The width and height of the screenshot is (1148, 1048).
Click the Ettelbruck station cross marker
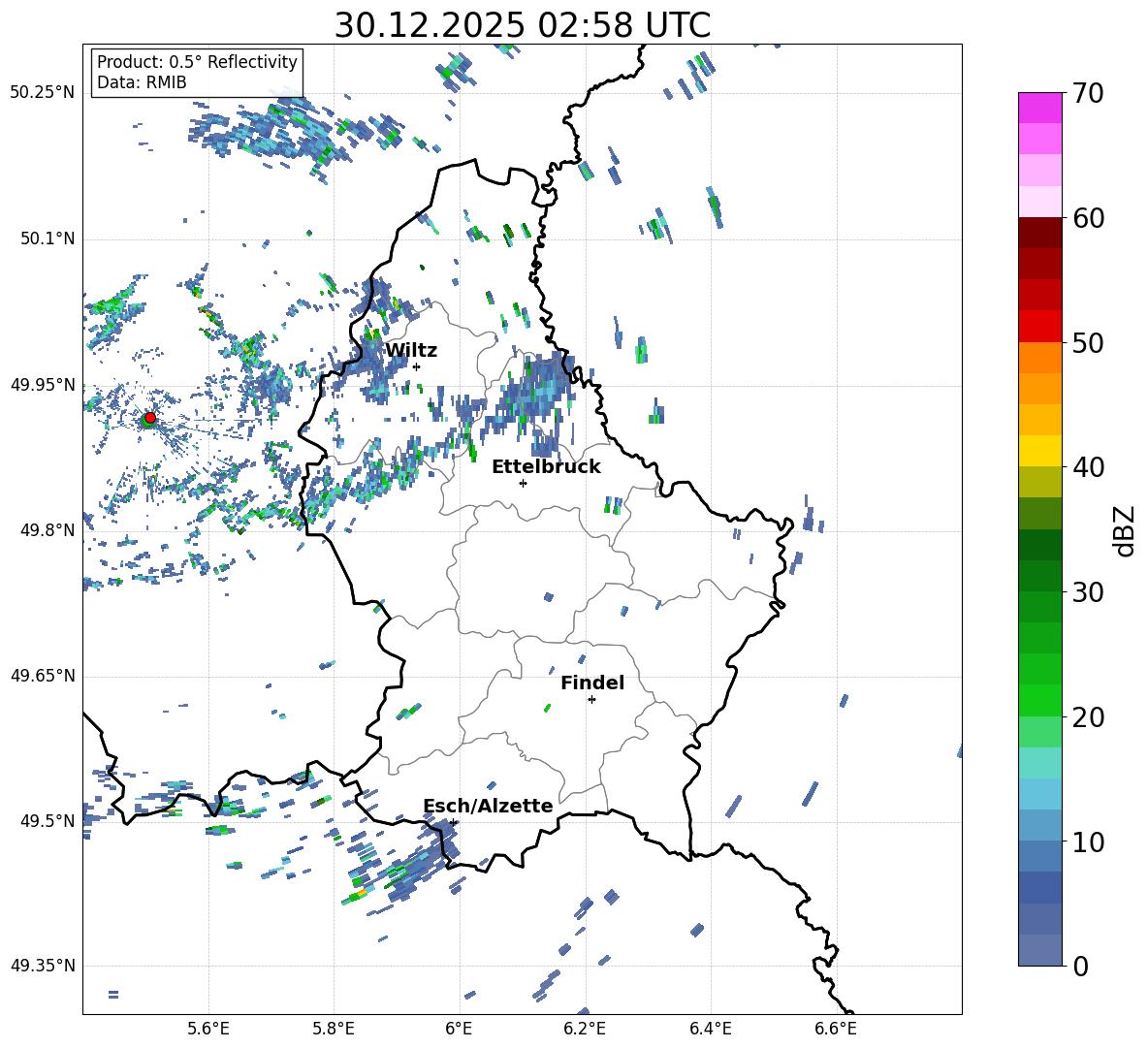coord(523,483)
